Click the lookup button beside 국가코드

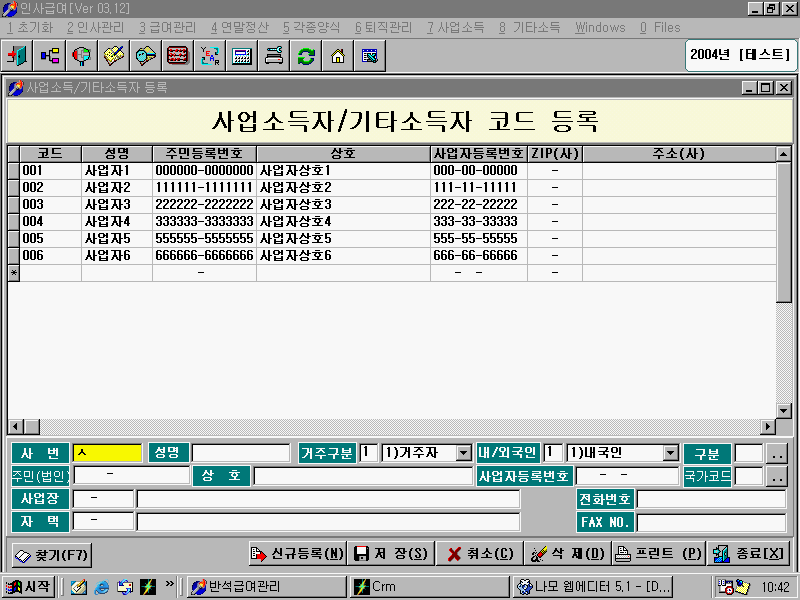(777, 475)
